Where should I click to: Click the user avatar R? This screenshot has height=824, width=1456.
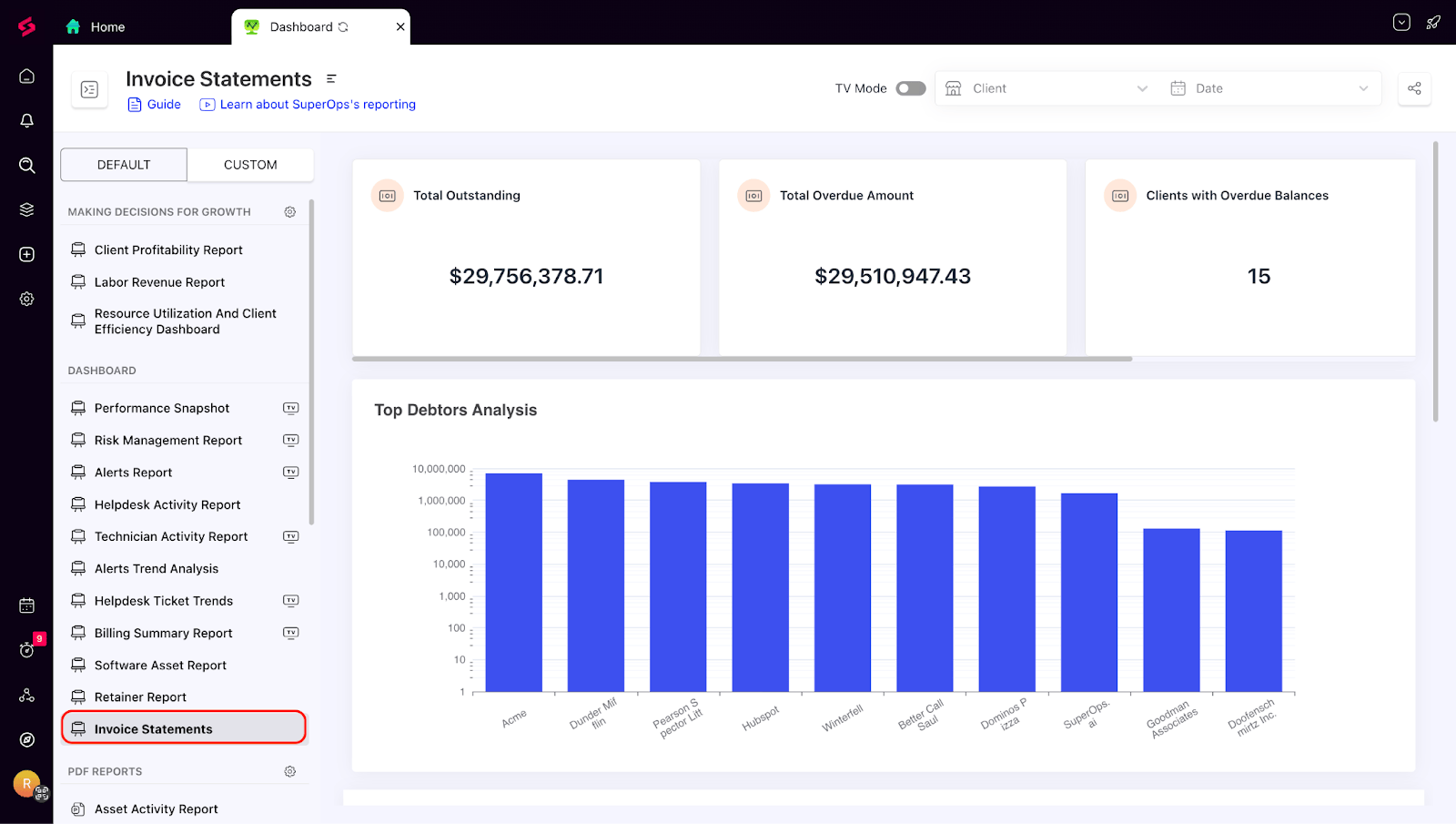pos(26,783)
